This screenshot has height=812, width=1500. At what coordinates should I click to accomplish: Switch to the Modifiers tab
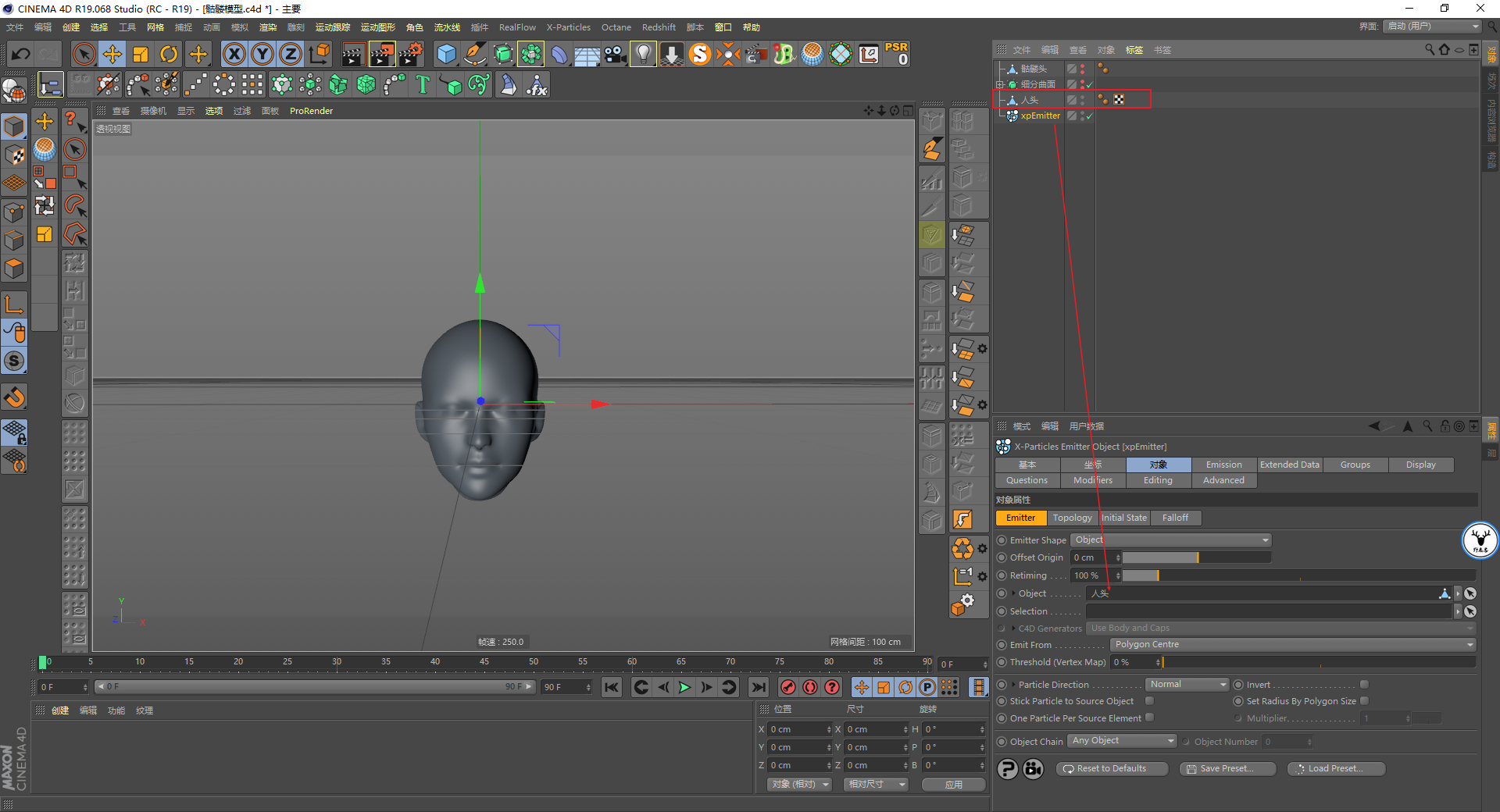(1093, 480)
